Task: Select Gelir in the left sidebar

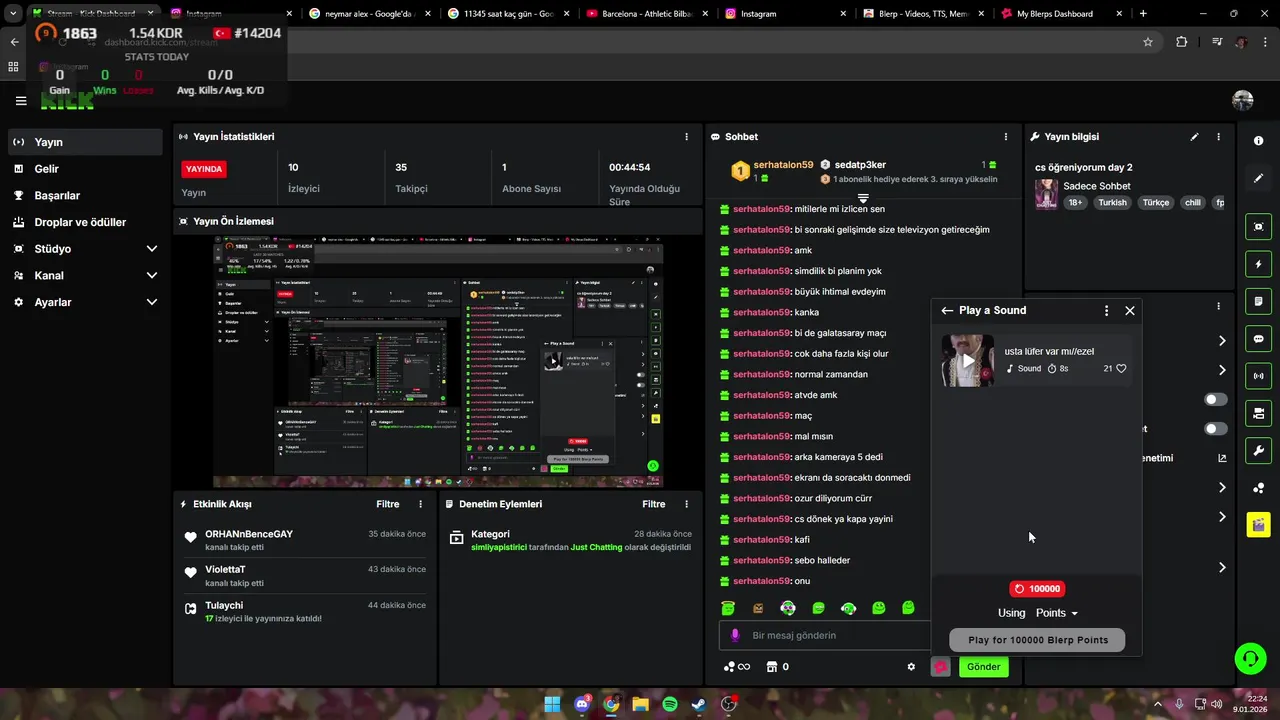Action: tap(85, 169)
